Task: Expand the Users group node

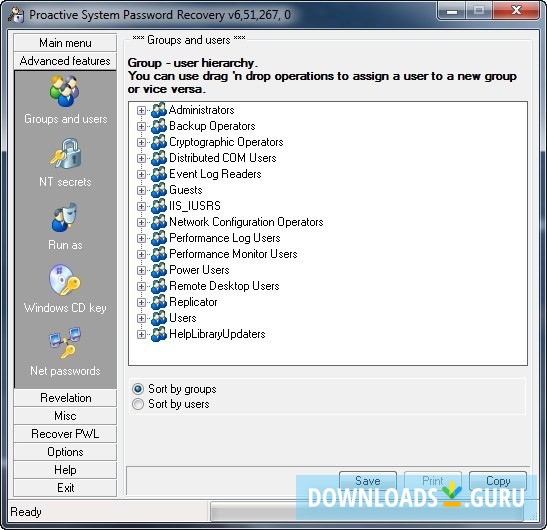Action: (141, 319)
